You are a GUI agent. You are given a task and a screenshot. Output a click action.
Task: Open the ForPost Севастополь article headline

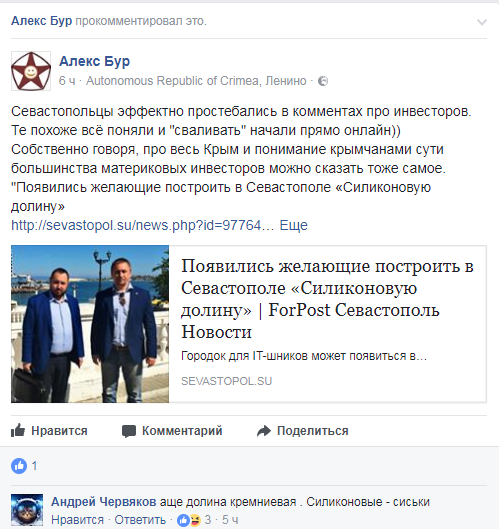point(327,299)
